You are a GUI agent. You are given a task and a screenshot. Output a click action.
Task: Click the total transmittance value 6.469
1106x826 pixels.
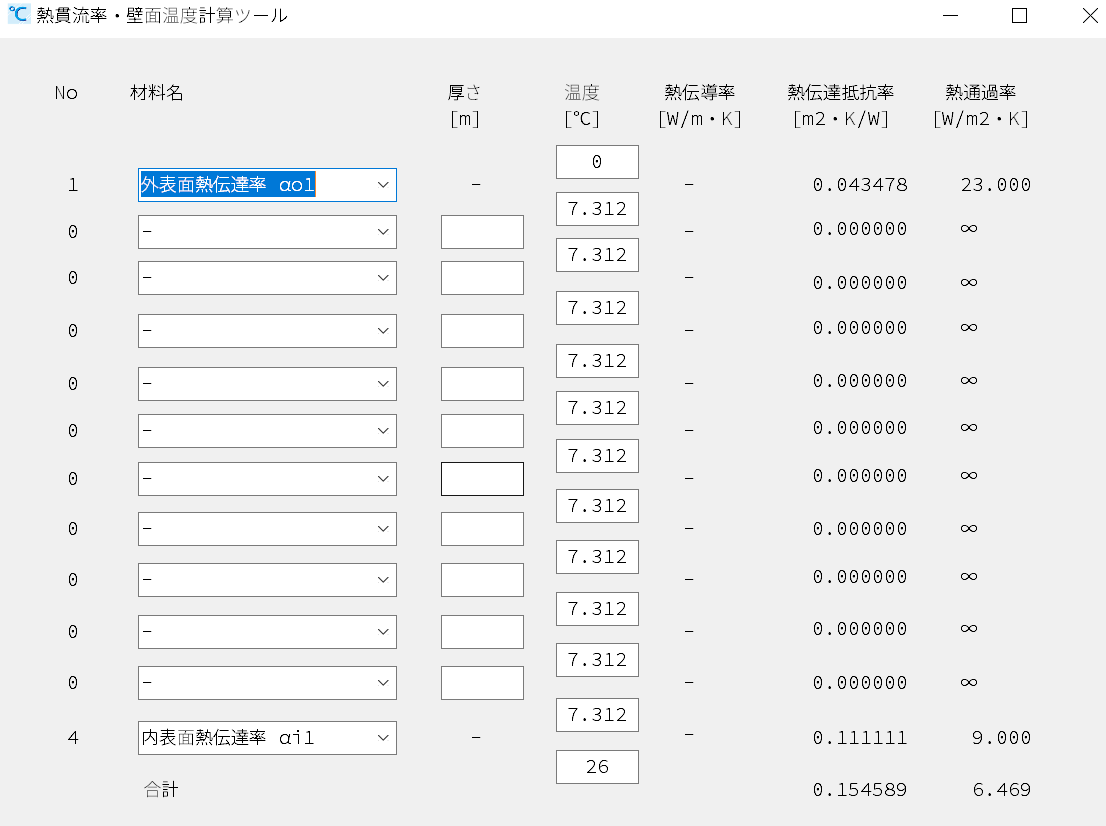(1002, 789)
